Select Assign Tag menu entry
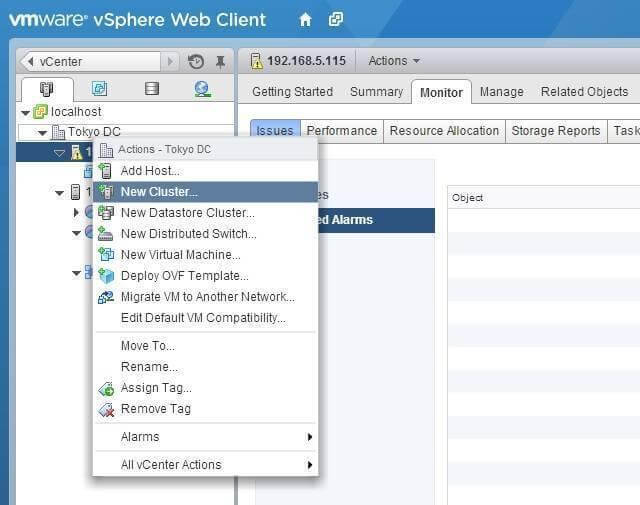 pyautogui.click(x=205, y=388)
